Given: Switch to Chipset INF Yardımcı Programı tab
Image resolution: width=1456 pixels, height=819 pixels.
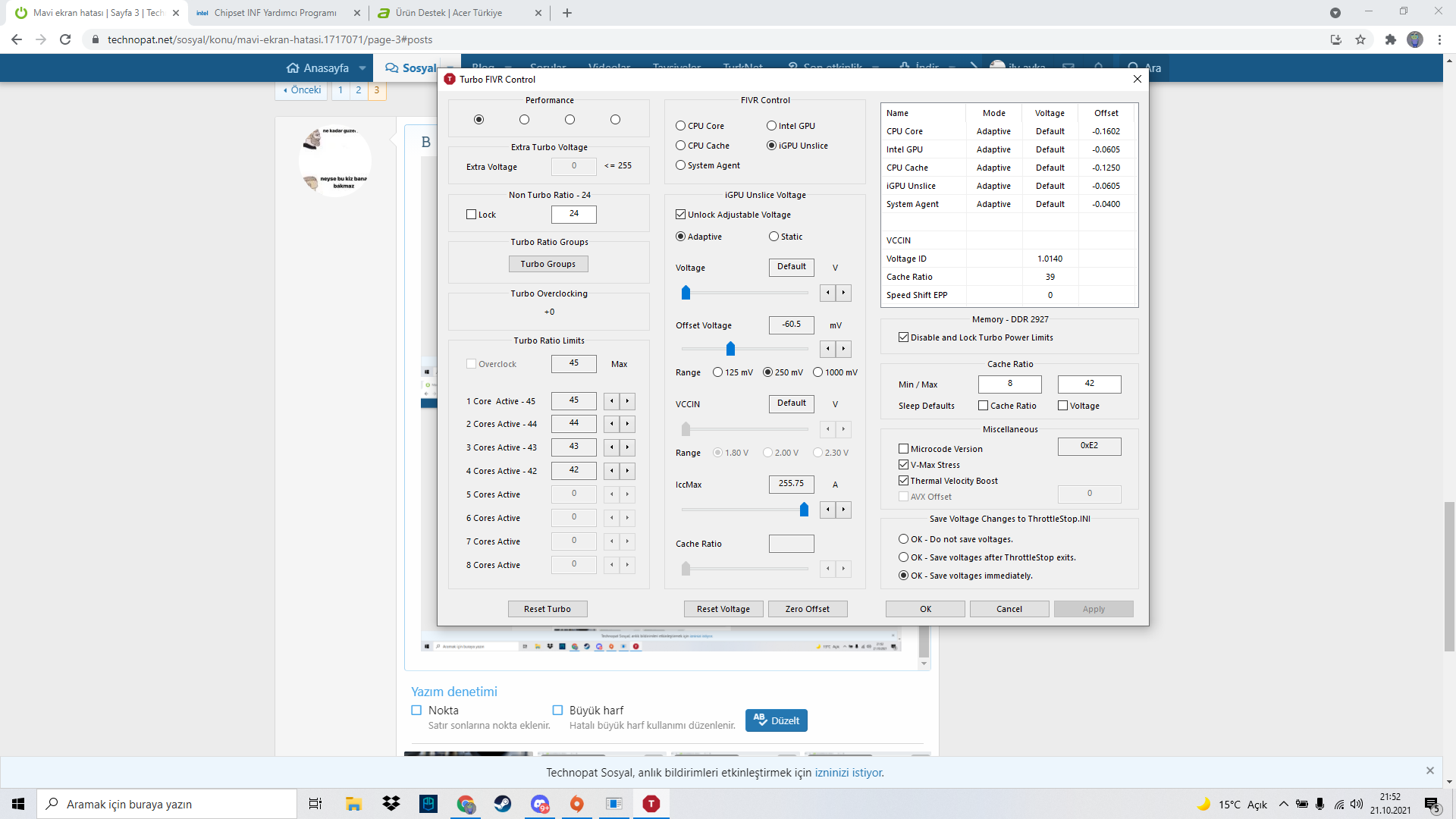Looking at the screenshot, I should click(x=275, y=13).
